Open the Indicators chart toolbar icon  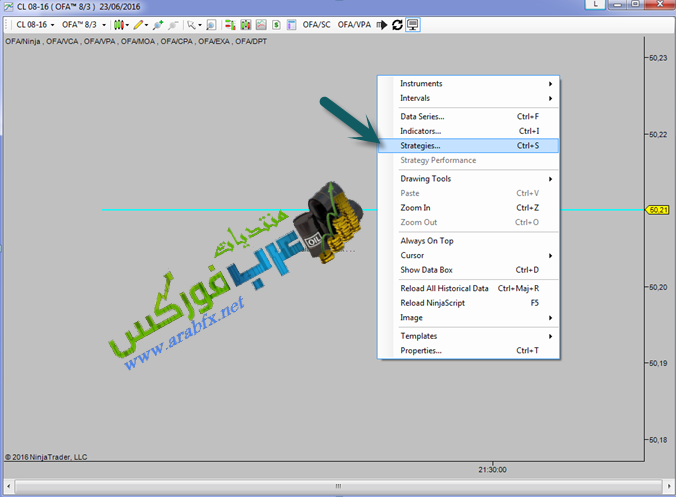click(261, 25)
